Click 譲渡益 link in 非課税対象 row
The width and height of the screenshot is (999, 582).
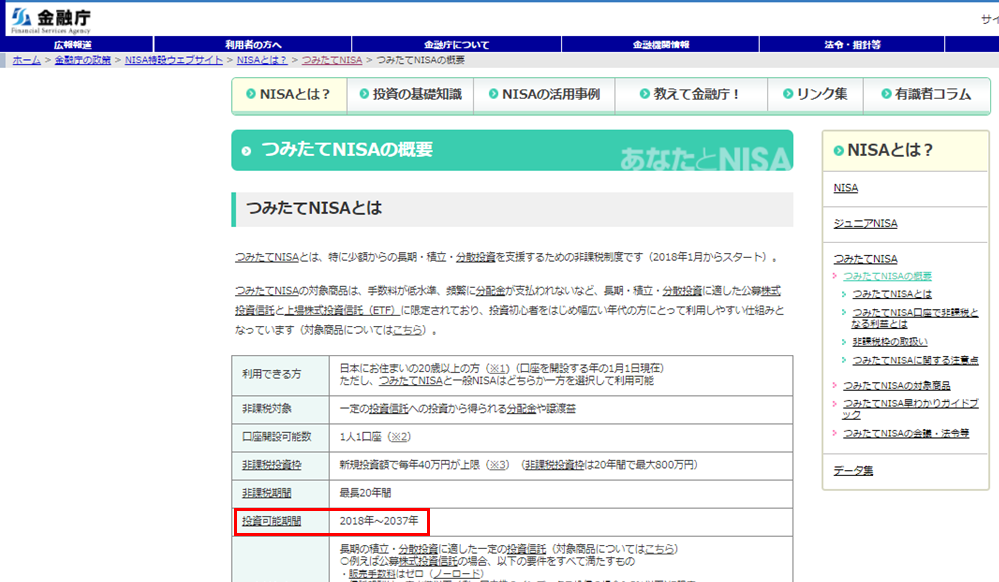pyautogui.click(x=561, y=409)
